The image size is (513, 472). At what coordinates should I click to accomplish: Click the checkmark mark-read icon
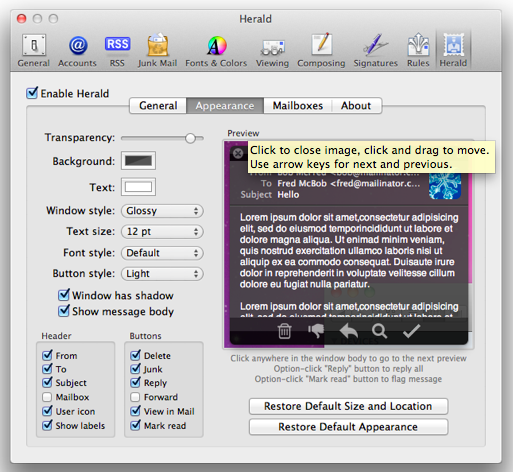[411, 331]
